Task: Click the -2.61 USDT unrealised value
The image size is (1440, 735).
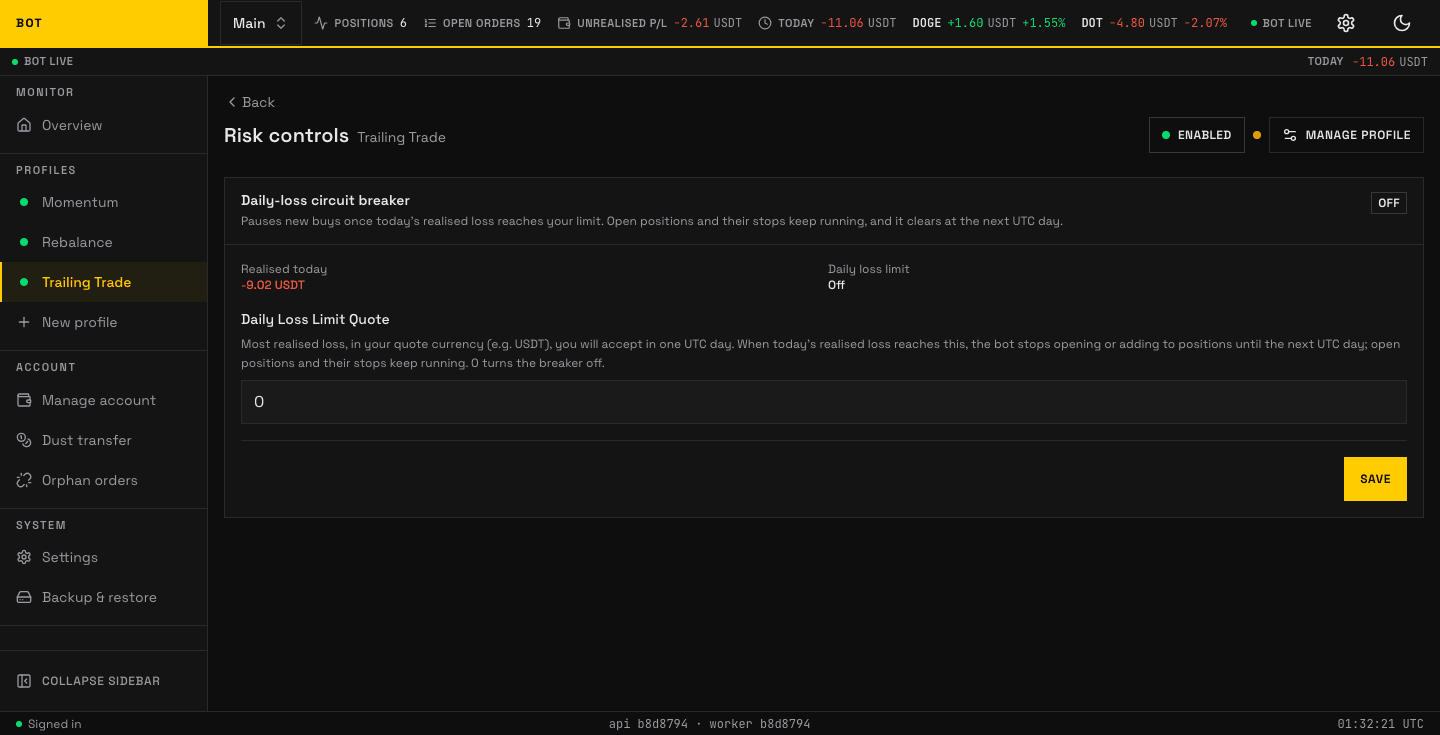Action: click(708, 23)
